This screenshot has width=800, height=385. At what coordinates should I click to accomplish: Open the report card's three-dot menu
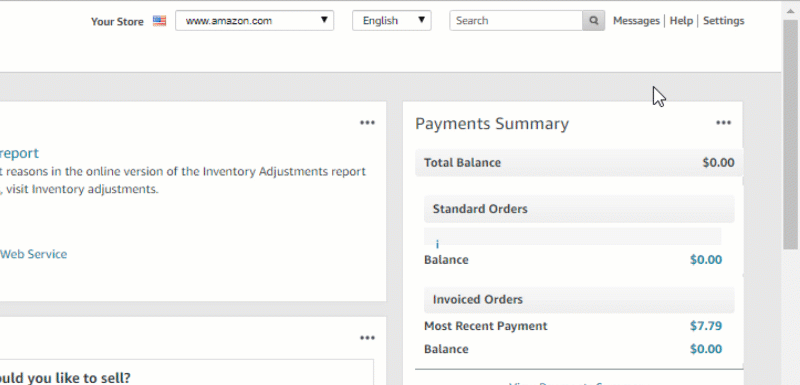pyautogui.click(x=367, y=123)
